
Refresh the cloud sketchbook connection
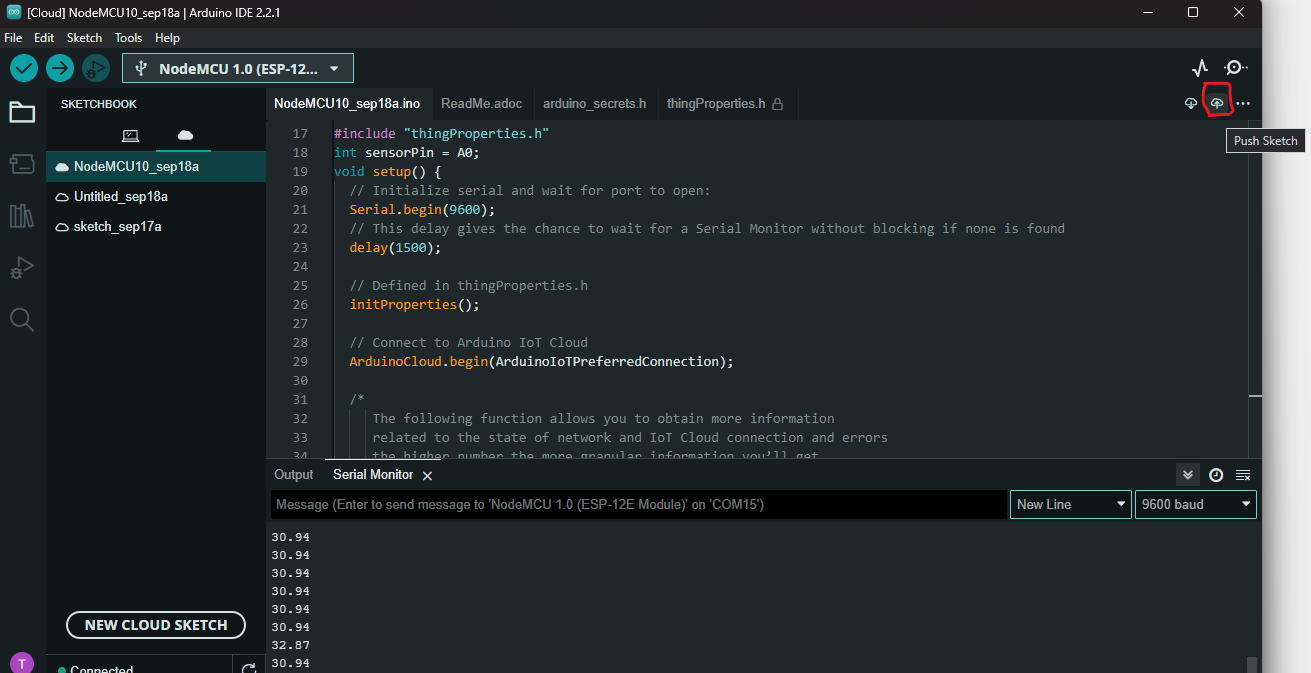coord(249,668)
